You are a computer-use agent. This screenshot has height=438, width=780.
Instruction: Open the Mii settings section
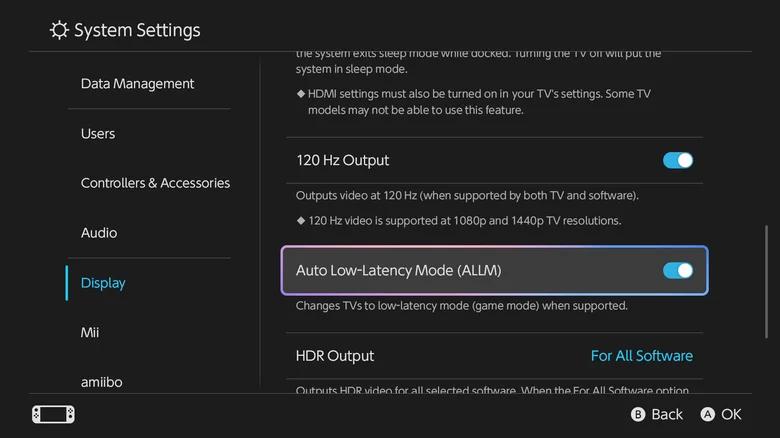[x=90, y=332]
